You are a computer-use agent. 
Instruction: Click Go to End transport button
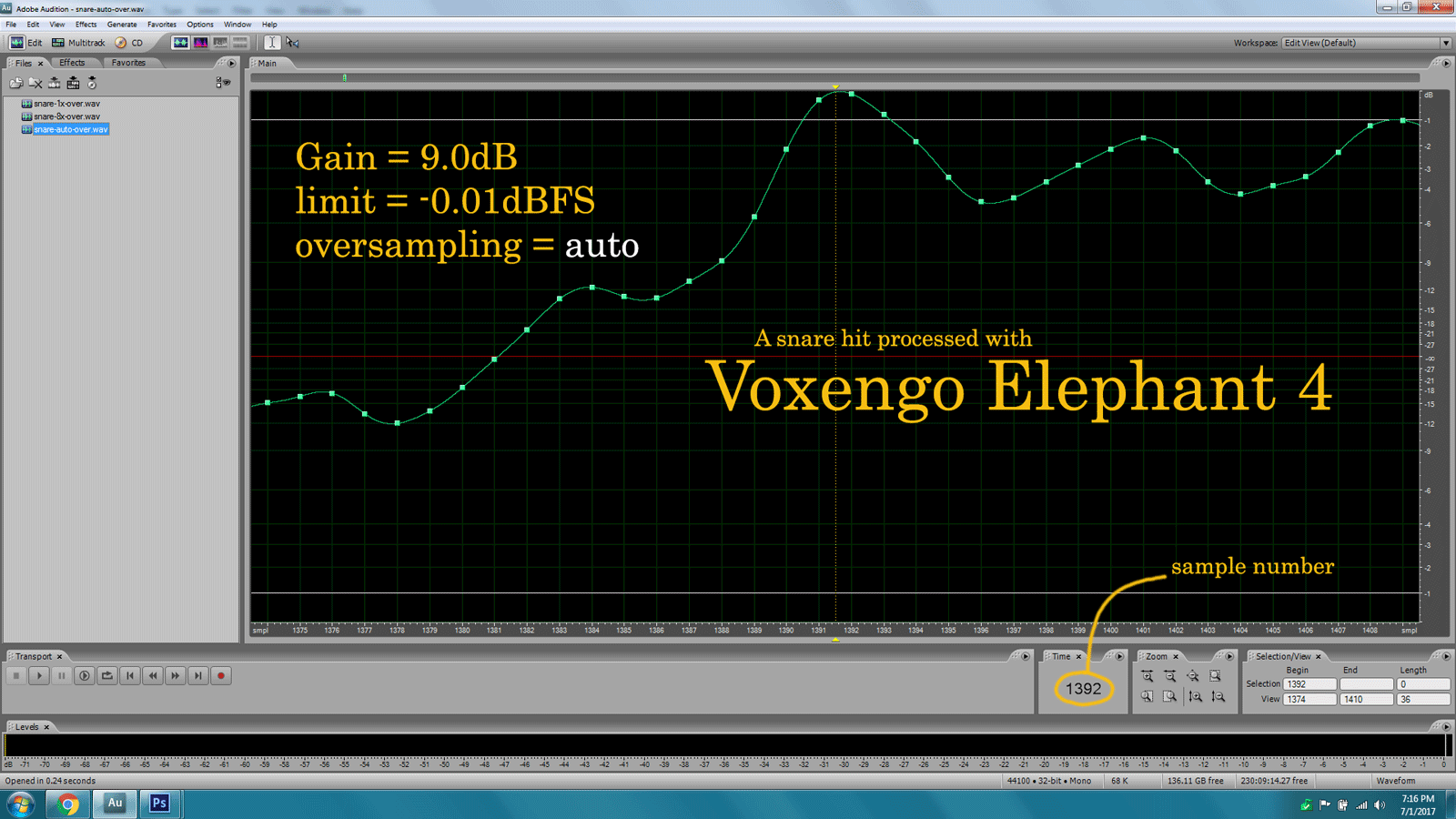[x=198, y=676]
